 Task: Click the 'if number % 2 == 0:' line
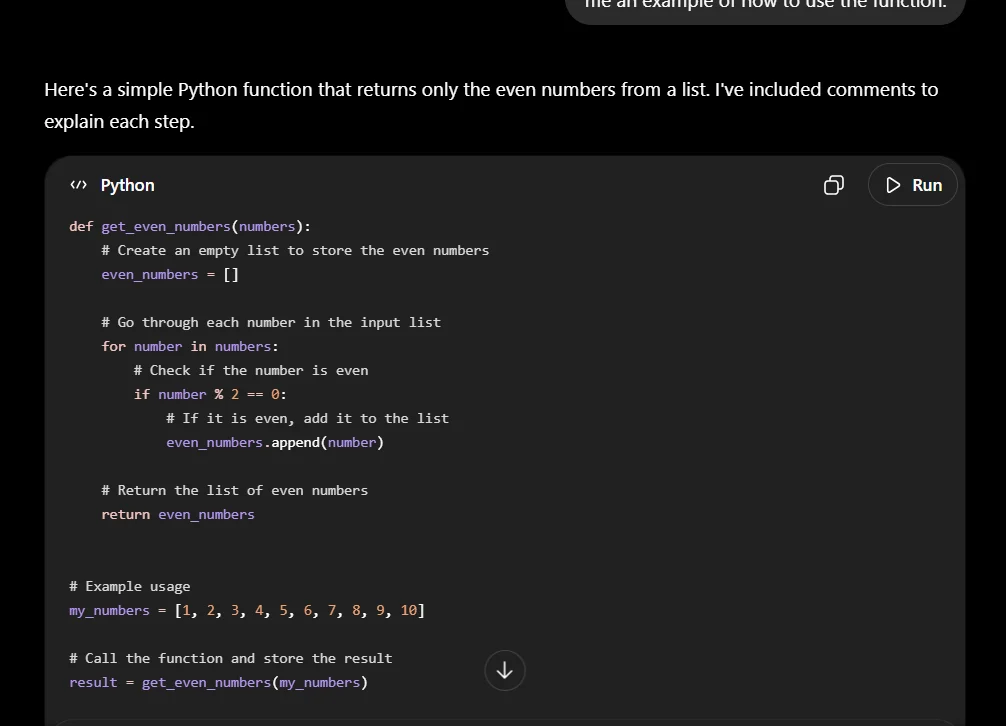[x=210, y=394]
